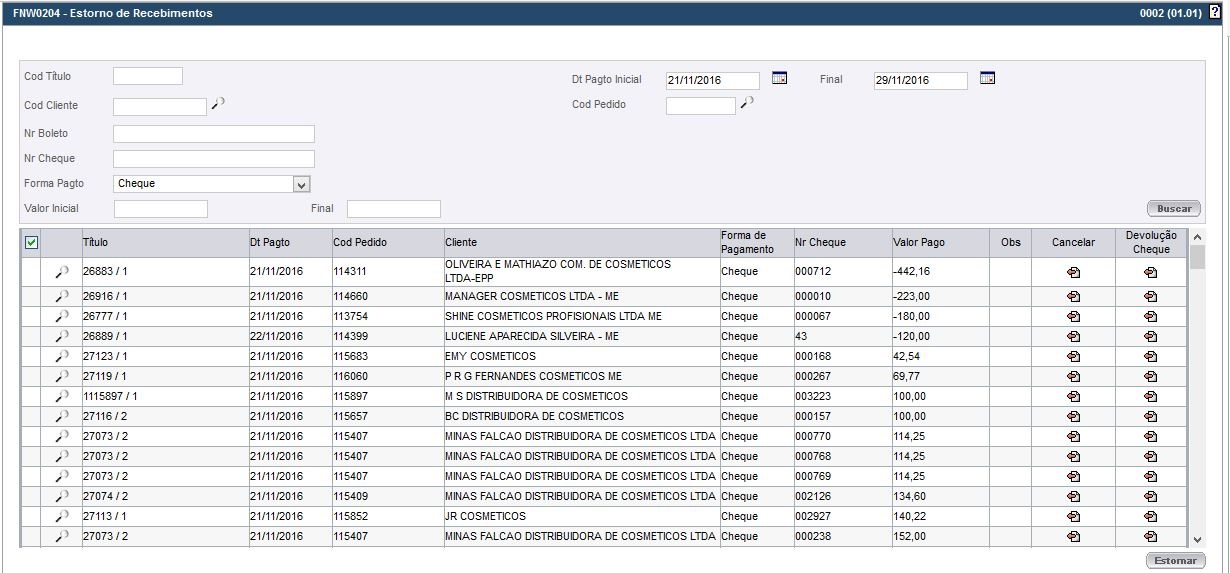View details of título 26883 / 1
1230x573 pixels.
(x=62, y=272)
